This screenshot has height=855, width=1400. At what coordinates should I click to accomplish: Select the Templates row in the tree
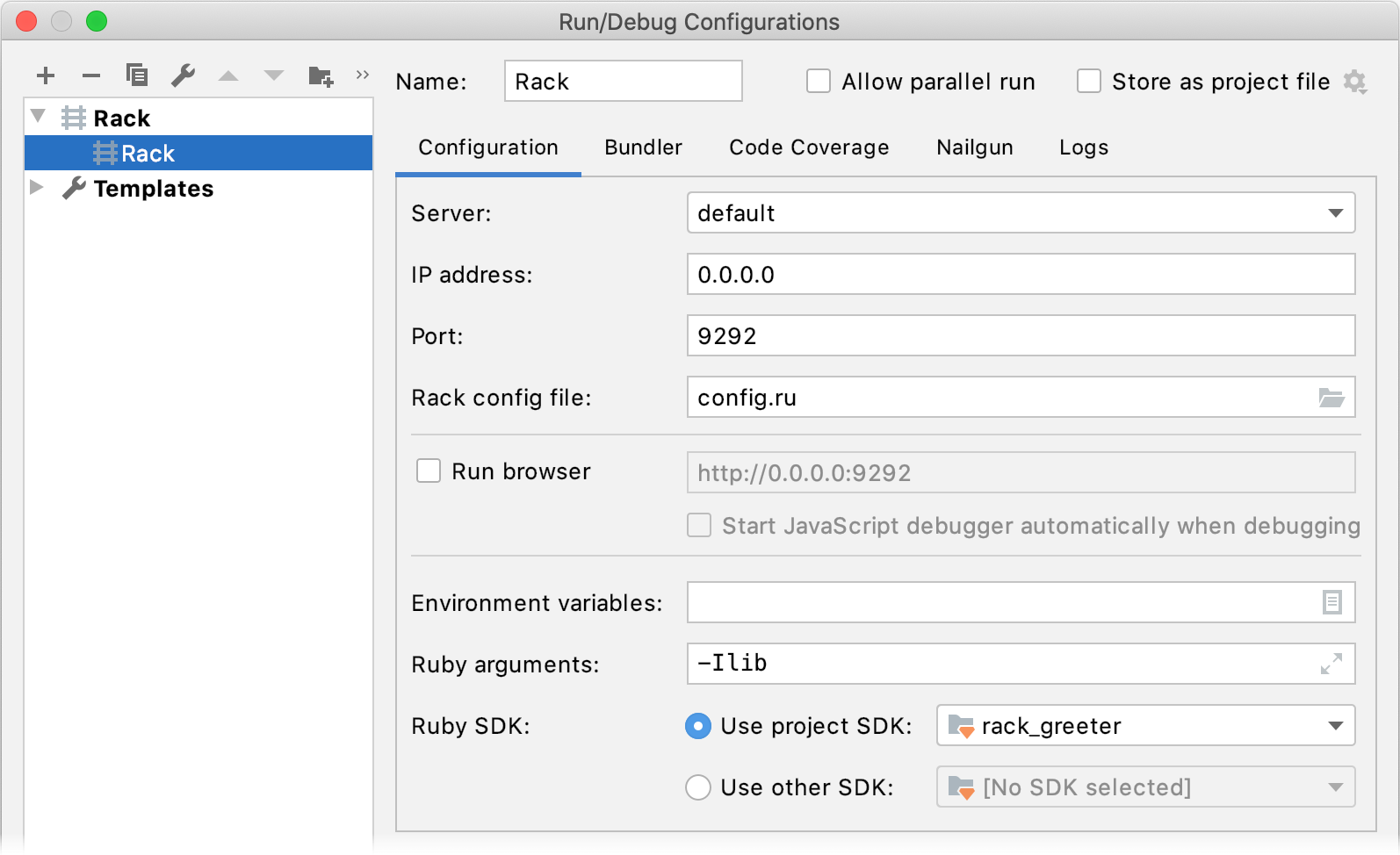pyautogui.click(x=198, y=188)
